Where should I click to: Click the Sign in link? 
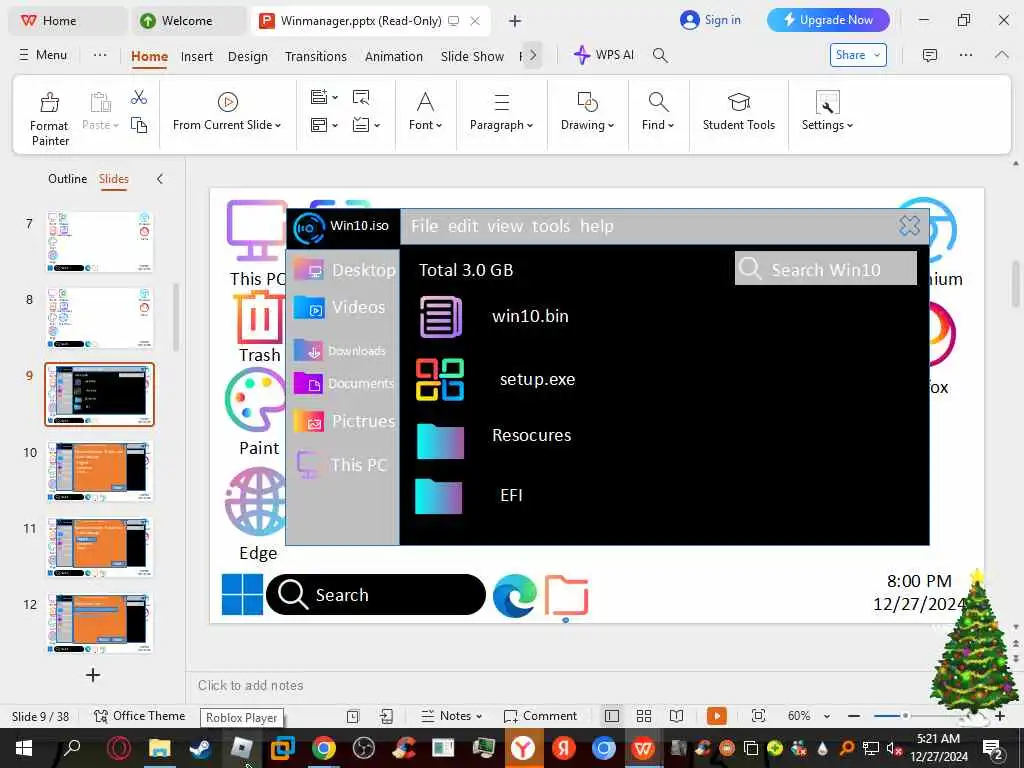[711, 20]
